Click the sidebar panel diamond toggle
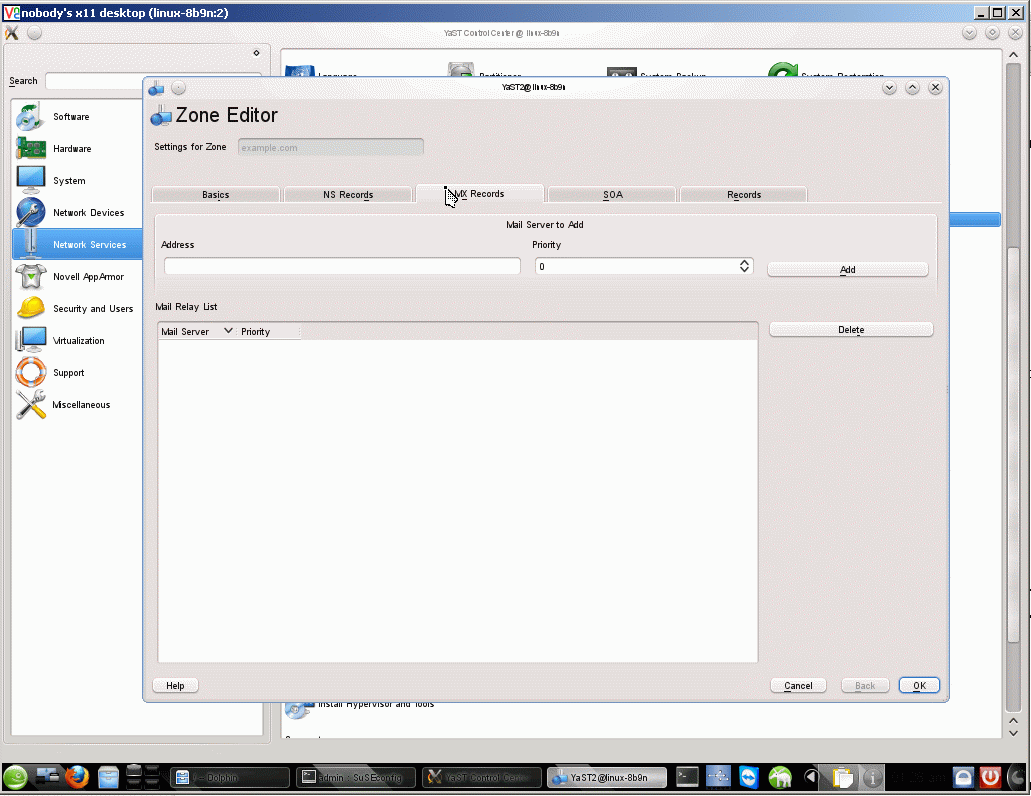Screen dimensions: 1031x796 click(256, 53)
